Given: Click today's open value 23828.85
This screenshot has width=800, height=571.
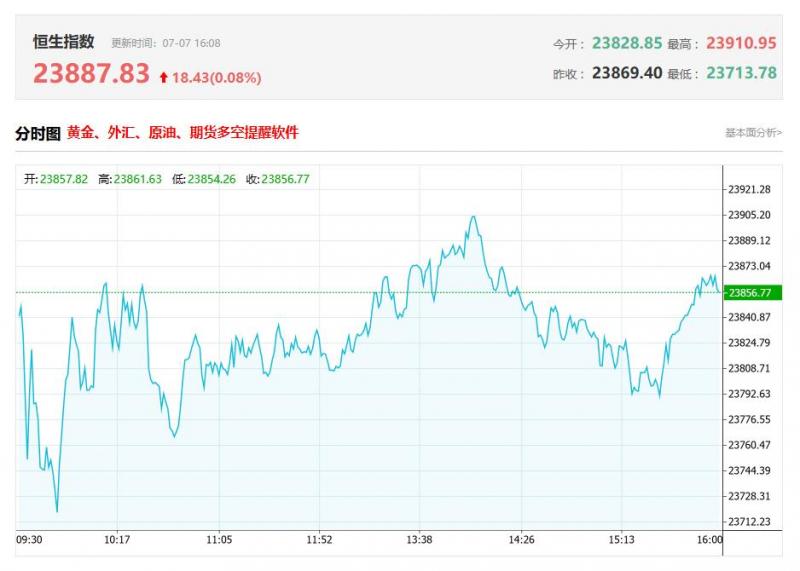Looking at the screenshot, I should [627, 43].
